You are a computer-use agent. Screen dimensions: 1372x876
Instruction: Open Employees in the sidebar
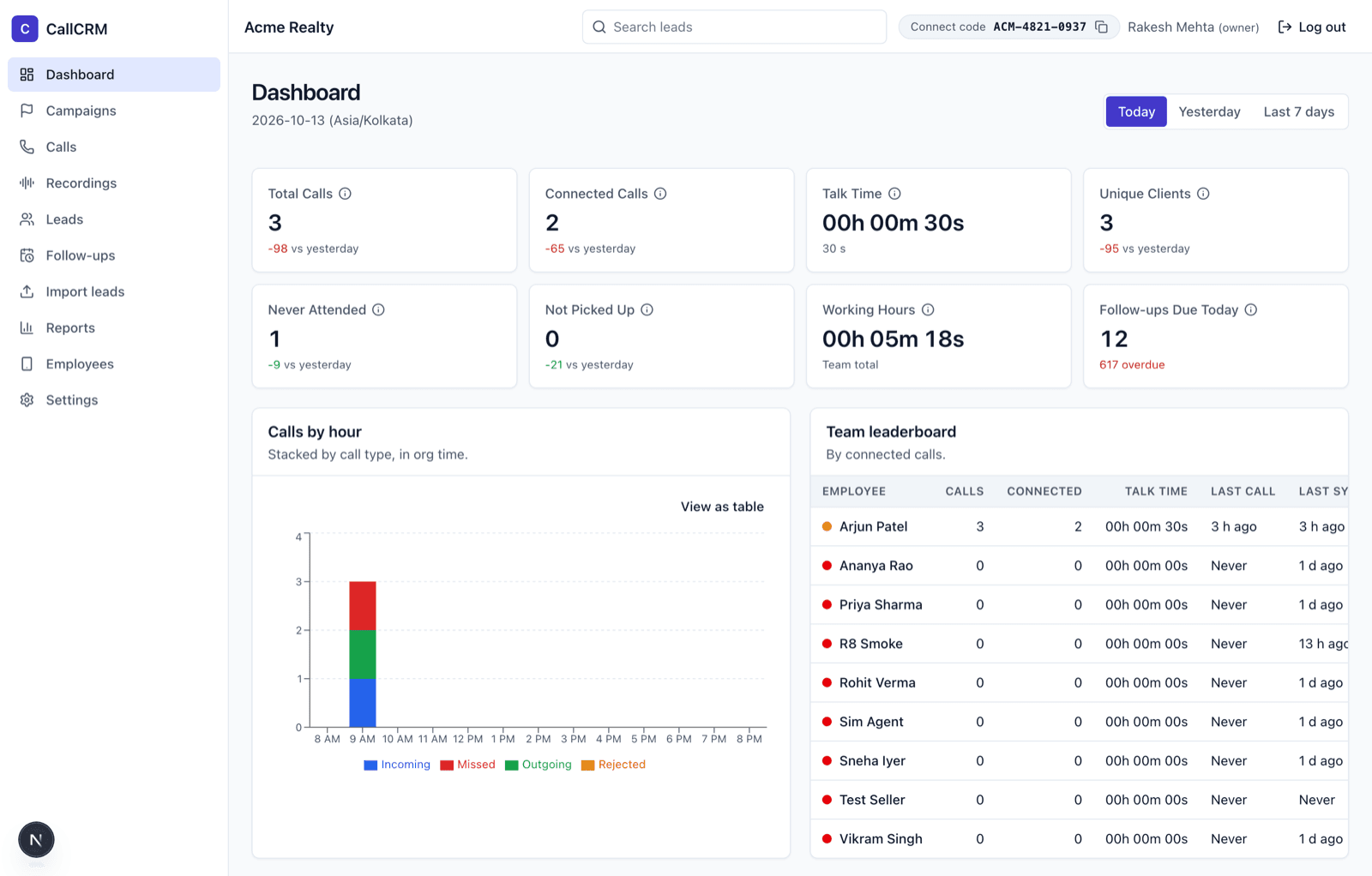coord(114,363)
